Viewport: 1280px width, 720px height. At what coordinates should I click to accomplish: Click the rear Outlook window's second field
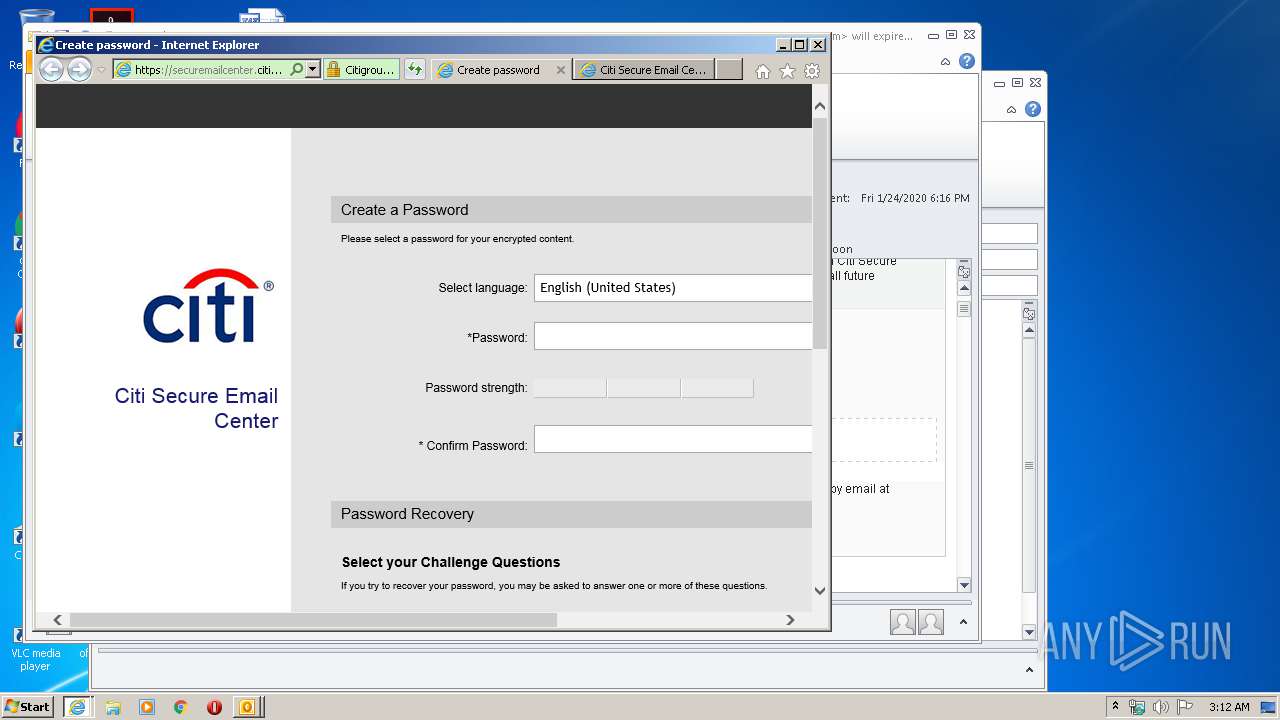click(x=1009, y=260)
